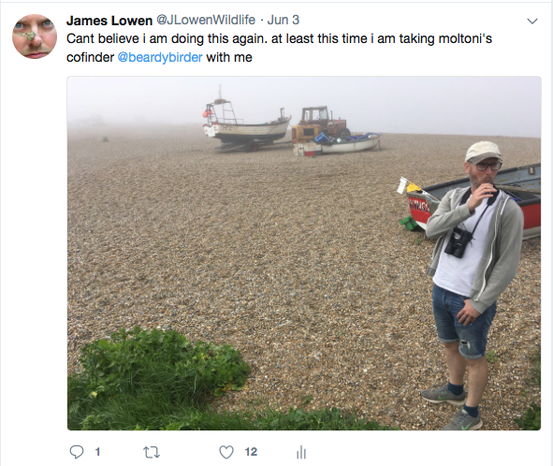
Task: Click the like count of 12
Action: tap(251, 452)
